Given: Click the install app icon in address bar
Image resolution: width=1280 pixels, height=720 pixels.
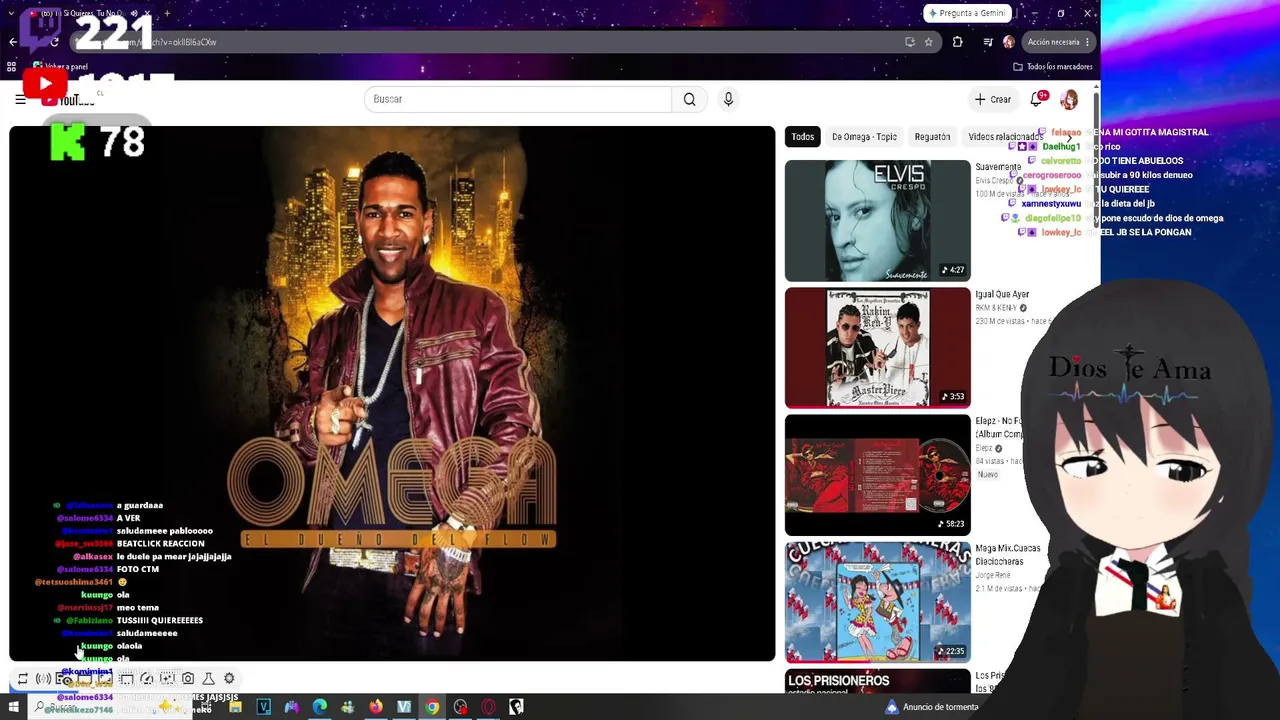Looking at the screenshot, I should pyautogui.click(x=909, y=42).
